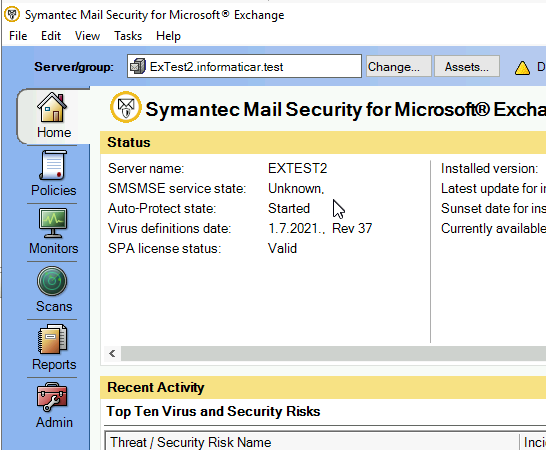Click the server icon in Server/group field
546x450 pixels.
click(138, 66)
